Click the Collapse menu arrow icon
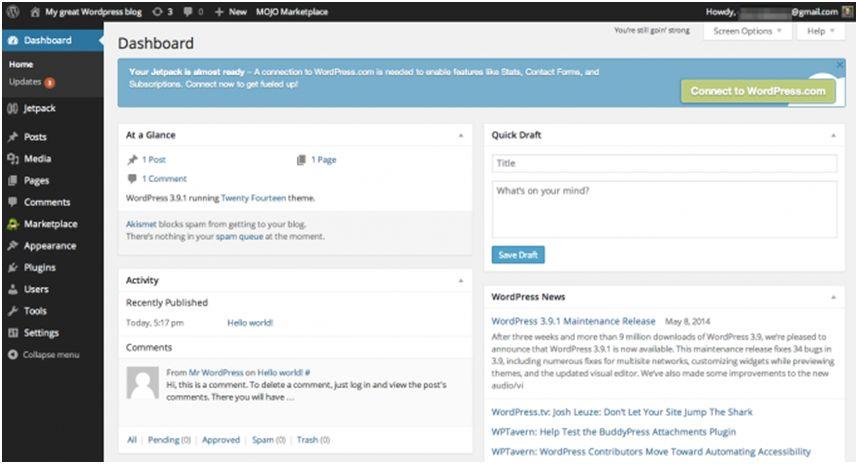858x464 pixels. 13,355
